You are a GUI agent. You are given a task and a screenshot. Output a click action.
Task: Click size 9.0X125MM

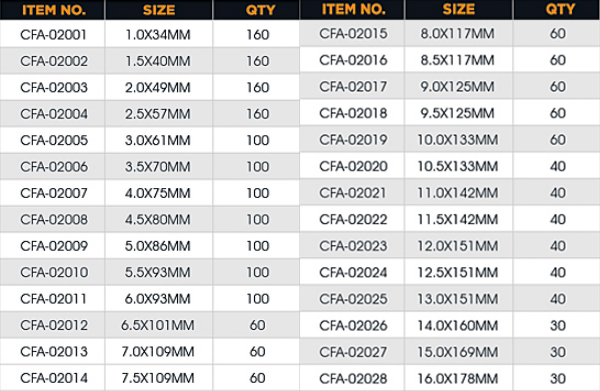(458, 86)
